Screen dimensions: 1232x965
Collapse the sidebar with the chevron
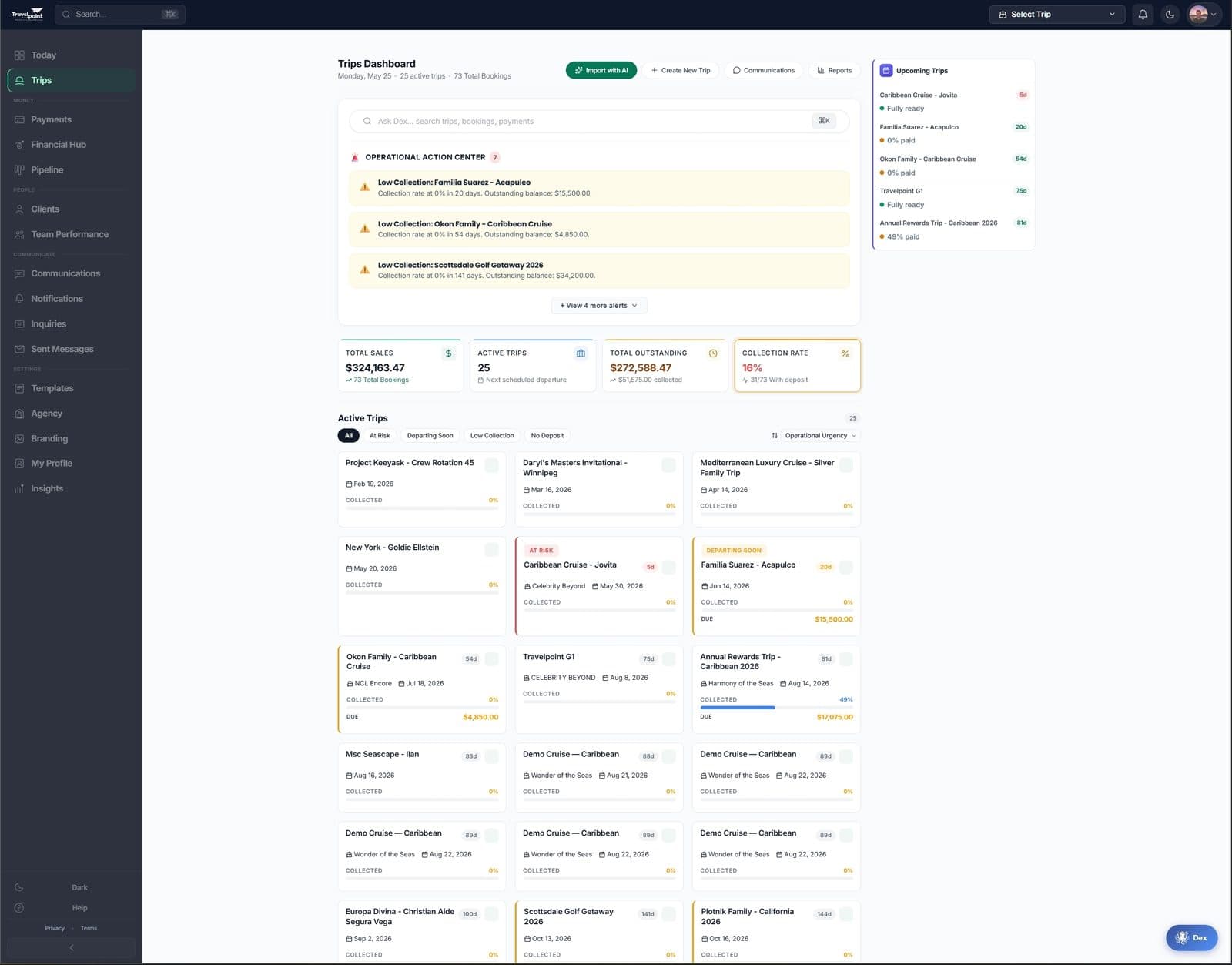click(71, 947)
